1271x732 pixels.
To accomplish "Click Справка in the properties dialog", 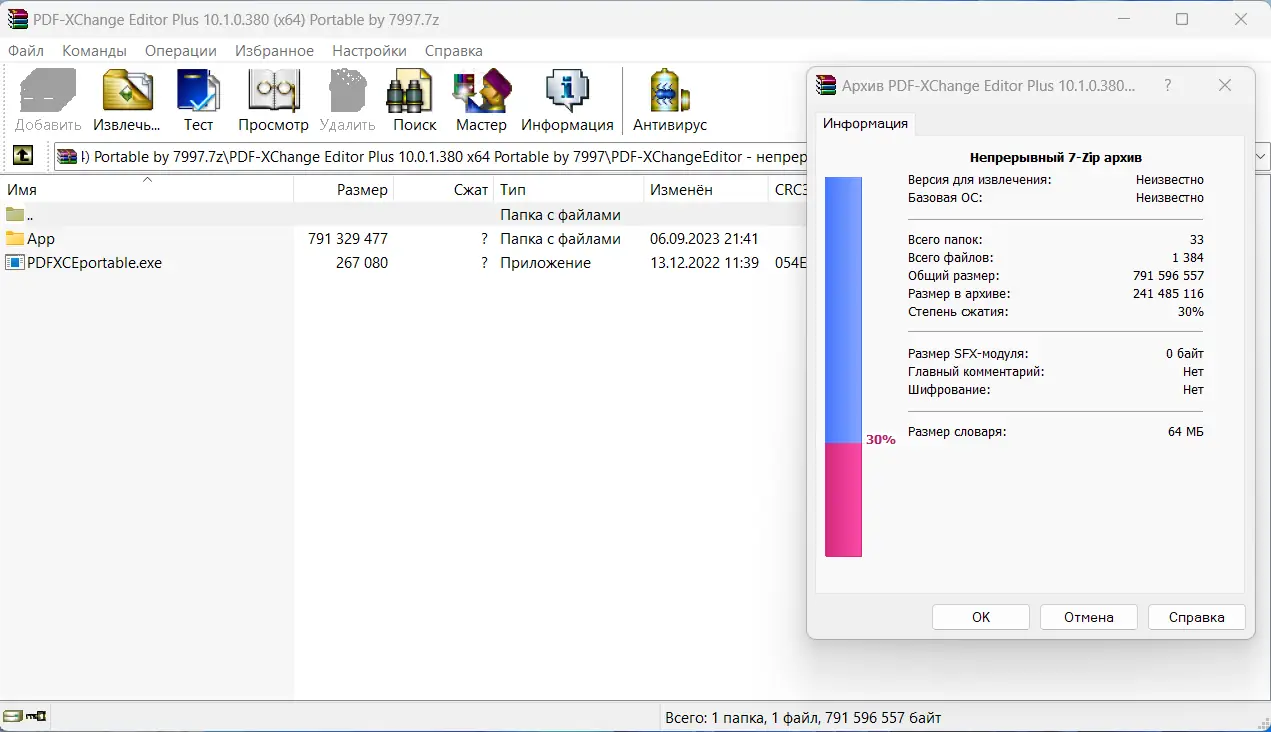I will (1196, 616).
